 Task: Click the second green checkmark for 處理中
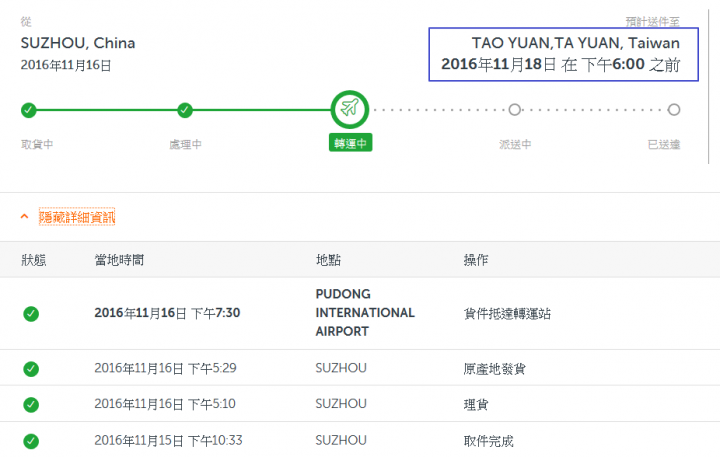pyautogui.click(x=185, y=110)
